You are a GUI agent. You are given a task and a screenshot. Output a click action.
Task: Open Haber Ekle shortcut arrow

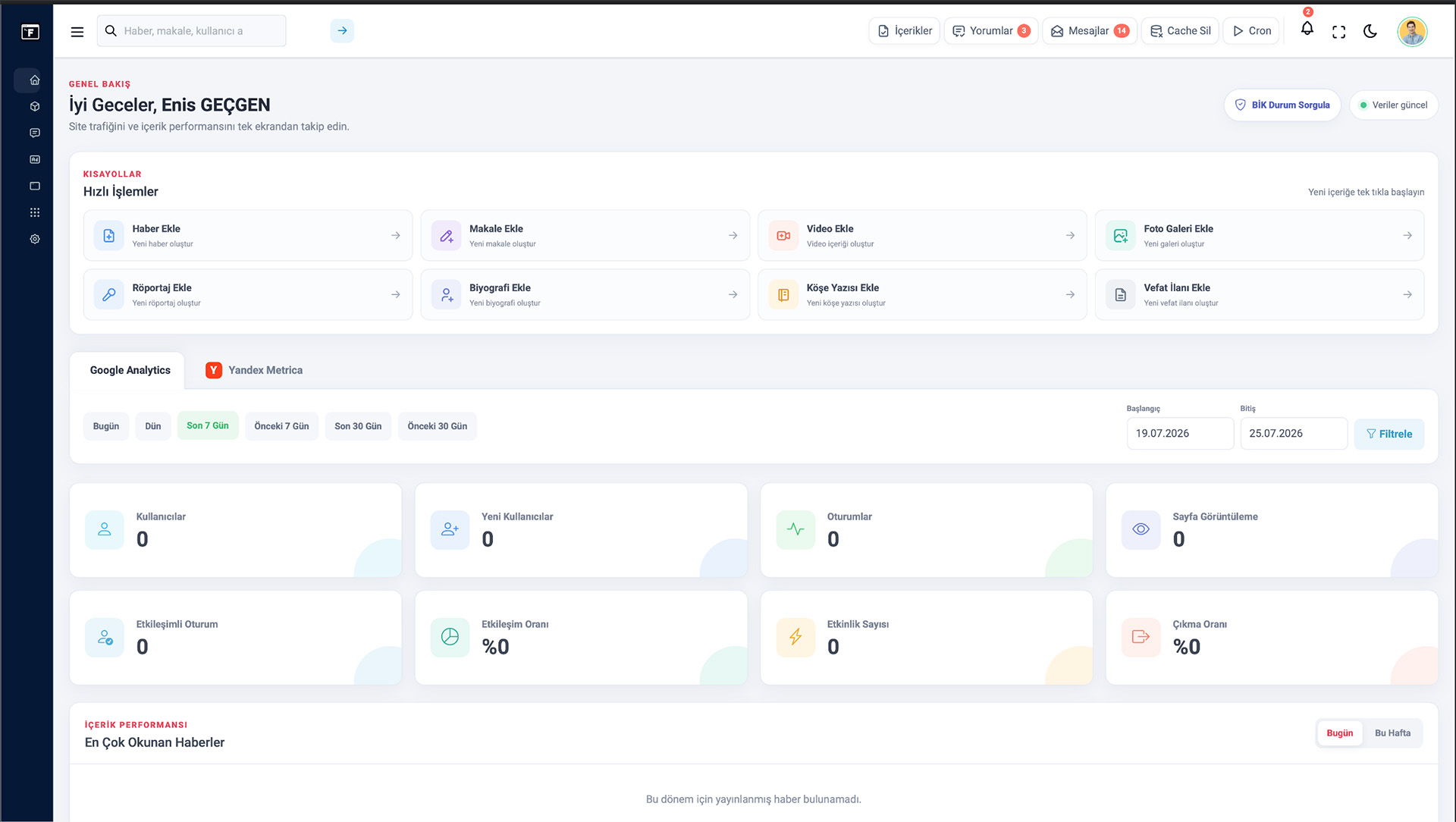(396, 236)
